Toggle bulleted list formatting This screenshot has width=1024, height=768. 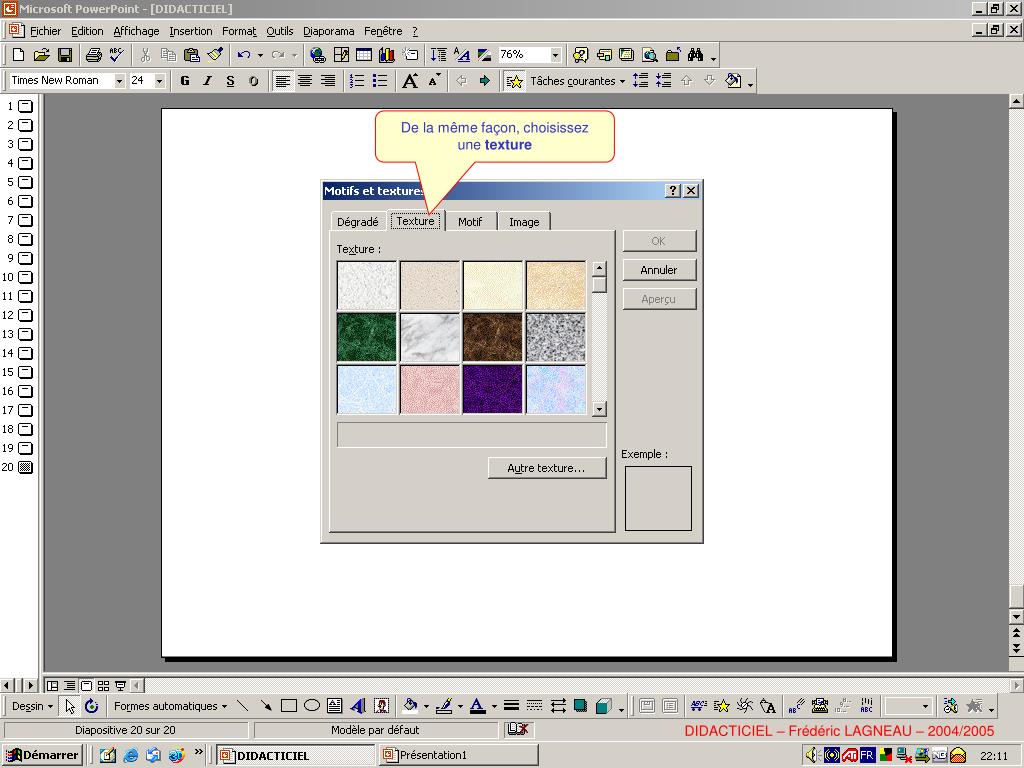point(379,81)
